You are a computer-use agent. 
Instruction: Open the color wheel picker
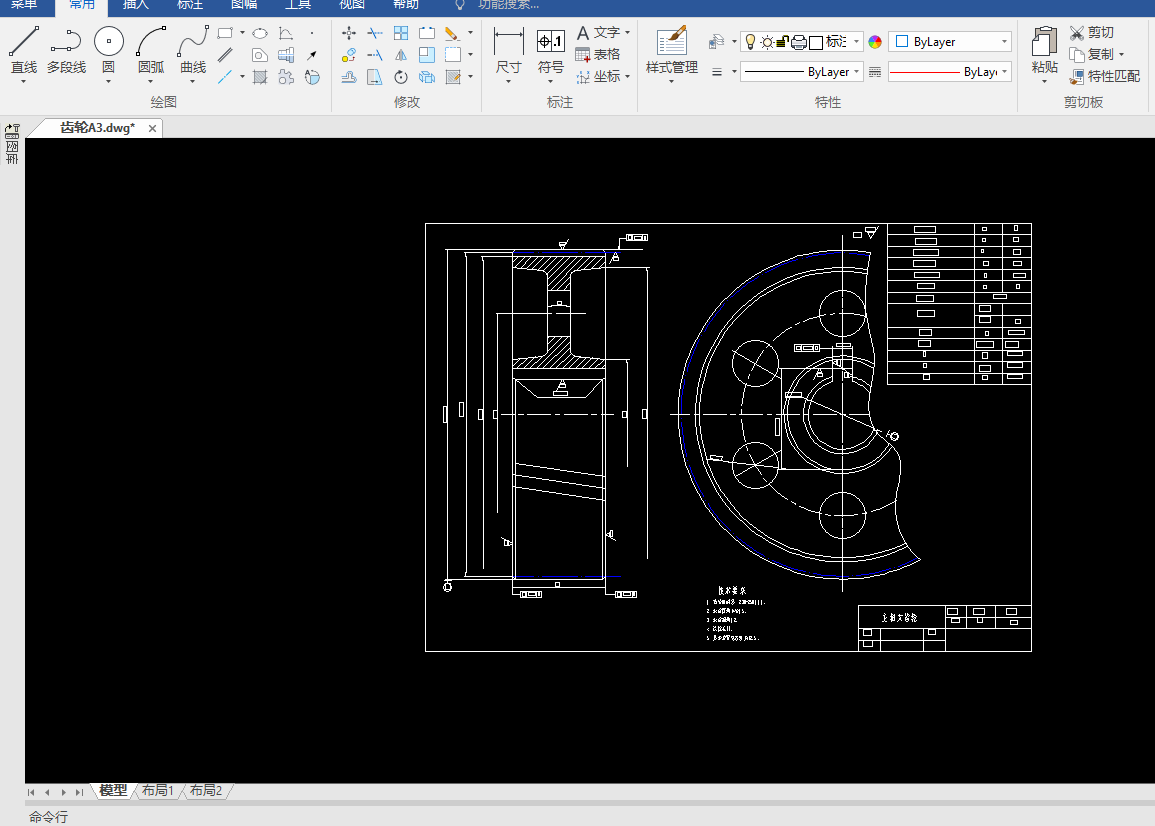click(875, 42)
